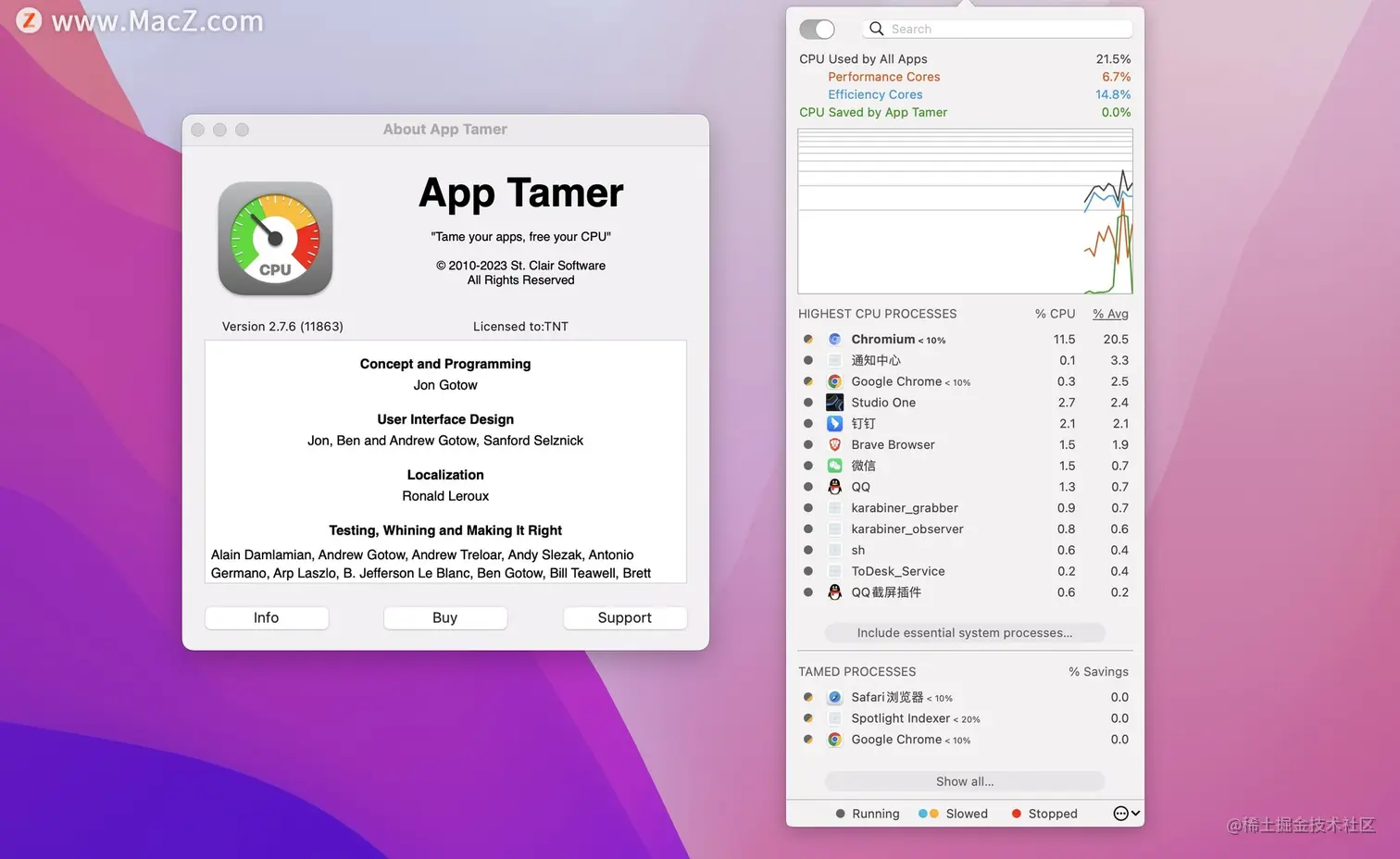The height and width of the screenshot is (859, 1400).
Task: Click the CPU Used by All Apps label
Action: 863,59
